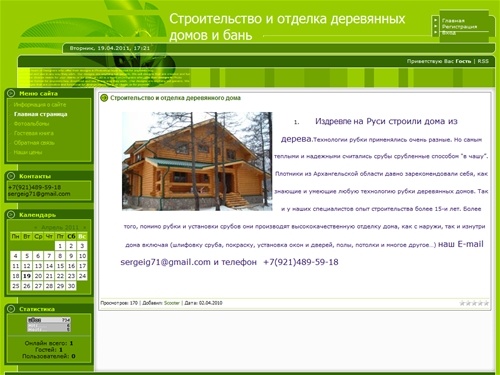The height and width of the screenshot is (375, 500).
Task: Open Фотоальбомы in the site menu
Action: [31, 124]
